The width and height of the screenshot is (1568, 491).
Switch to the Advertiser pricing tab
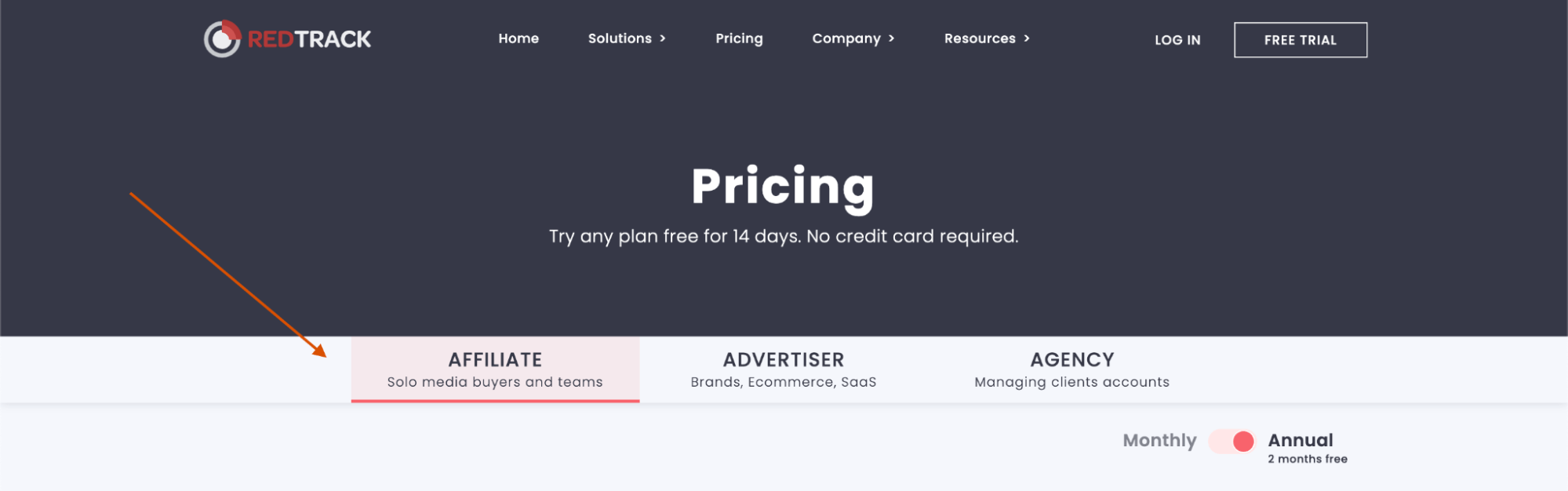(784, 369)
